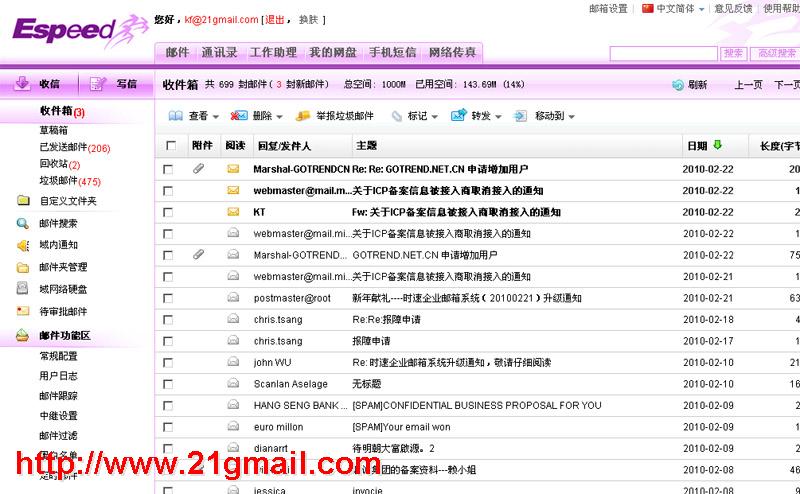This screenshot has width=800, height=494.
Task: Click the 刷新 refresh icon
Action: [x=678, y=86]
